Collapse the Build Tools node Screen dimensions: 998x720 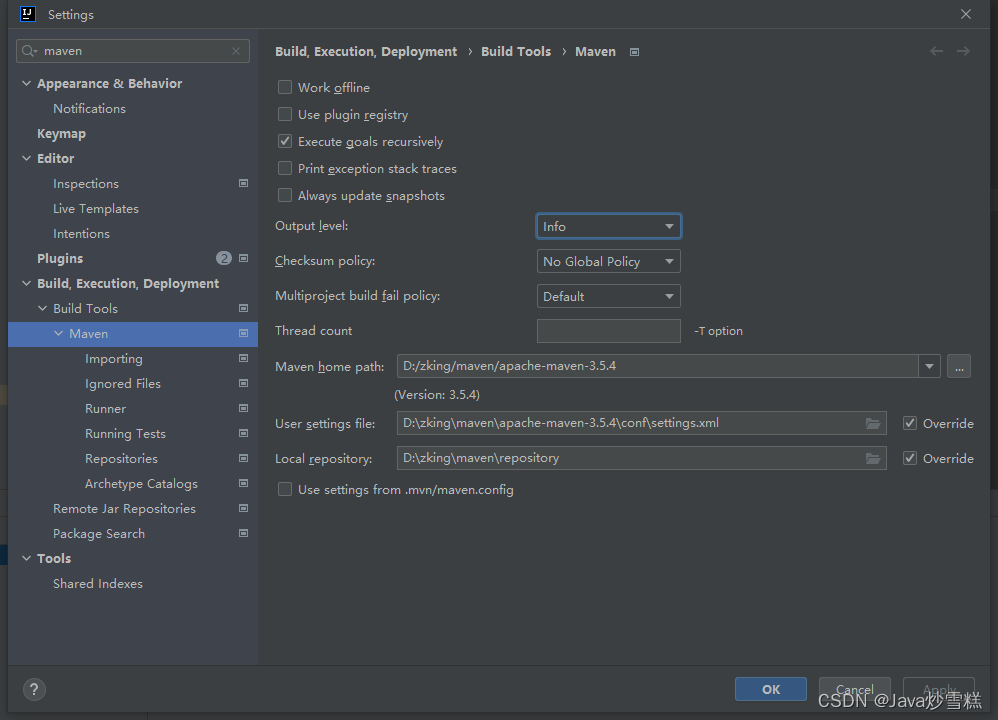[43, 308]
